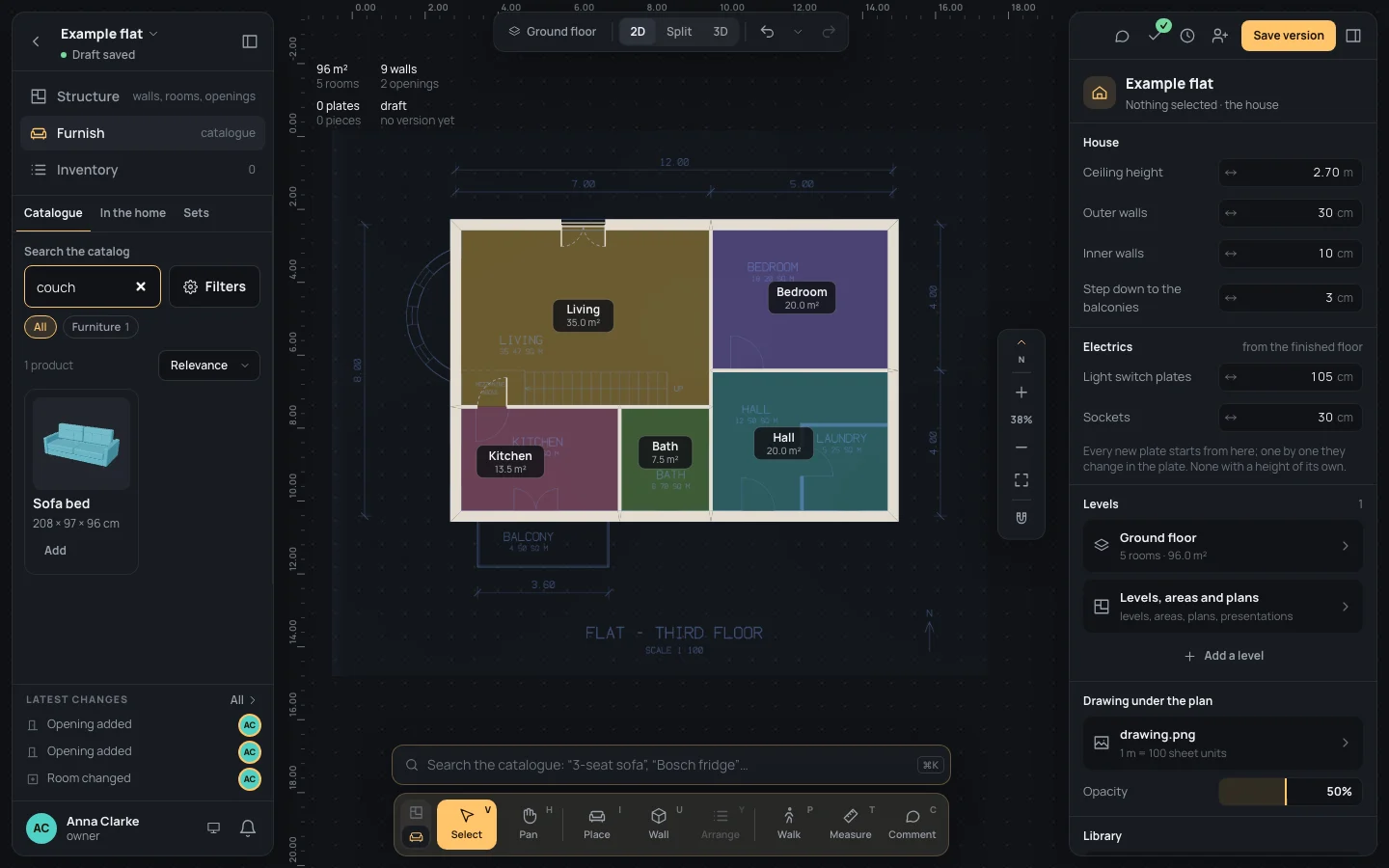
Task: Fit the plan to screen icon
Action: pos(1021,480)
